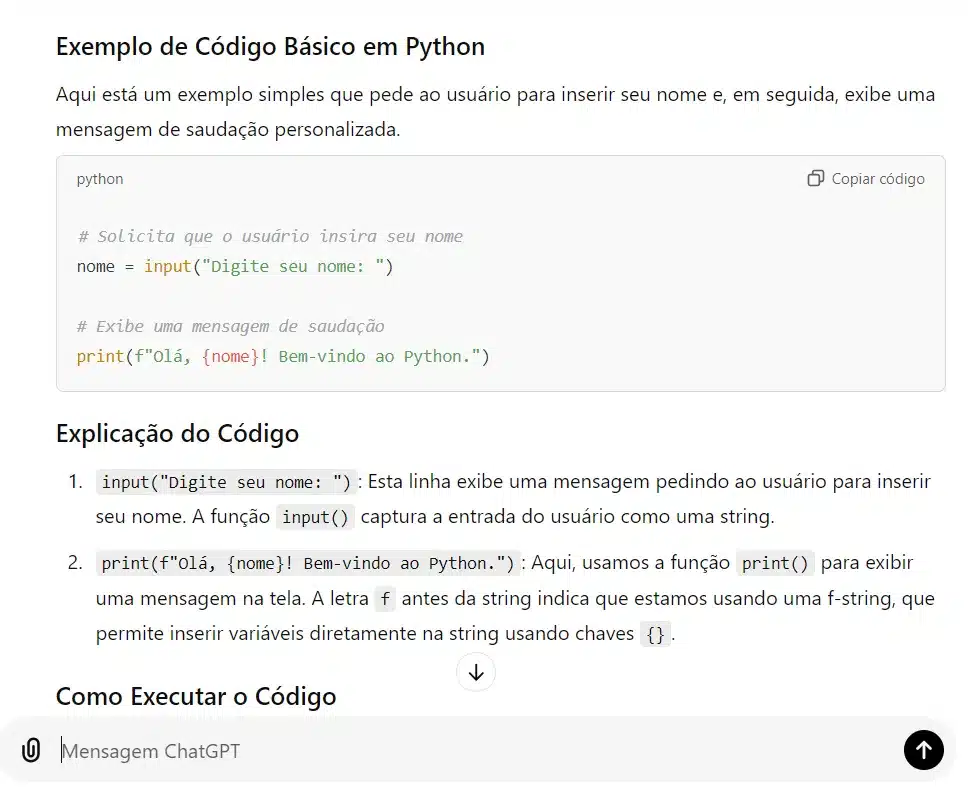Viewport: 968px width, 796px height.
Task: Select the heading Exemplo de Código Básico em Python
Action: coord(270,46)
